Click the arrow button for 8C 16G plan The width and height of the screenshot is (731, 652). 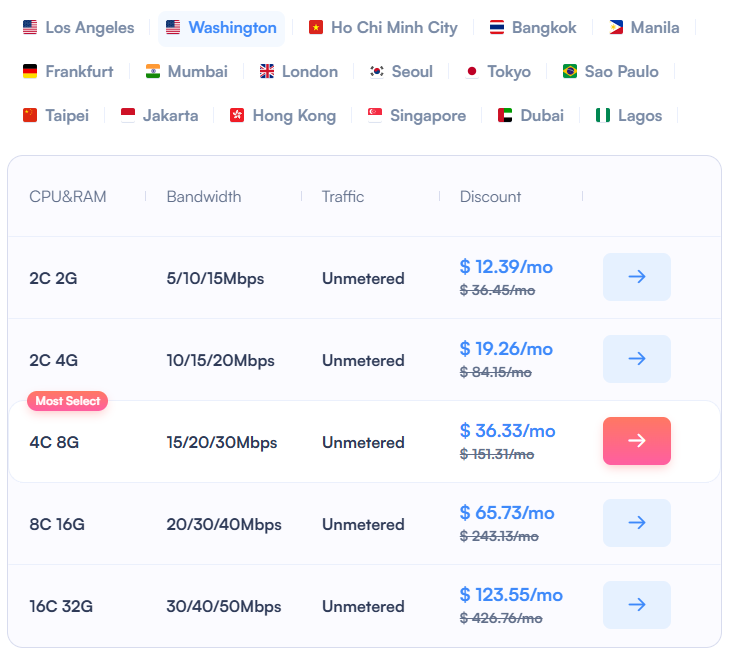[x=637, y=523]
